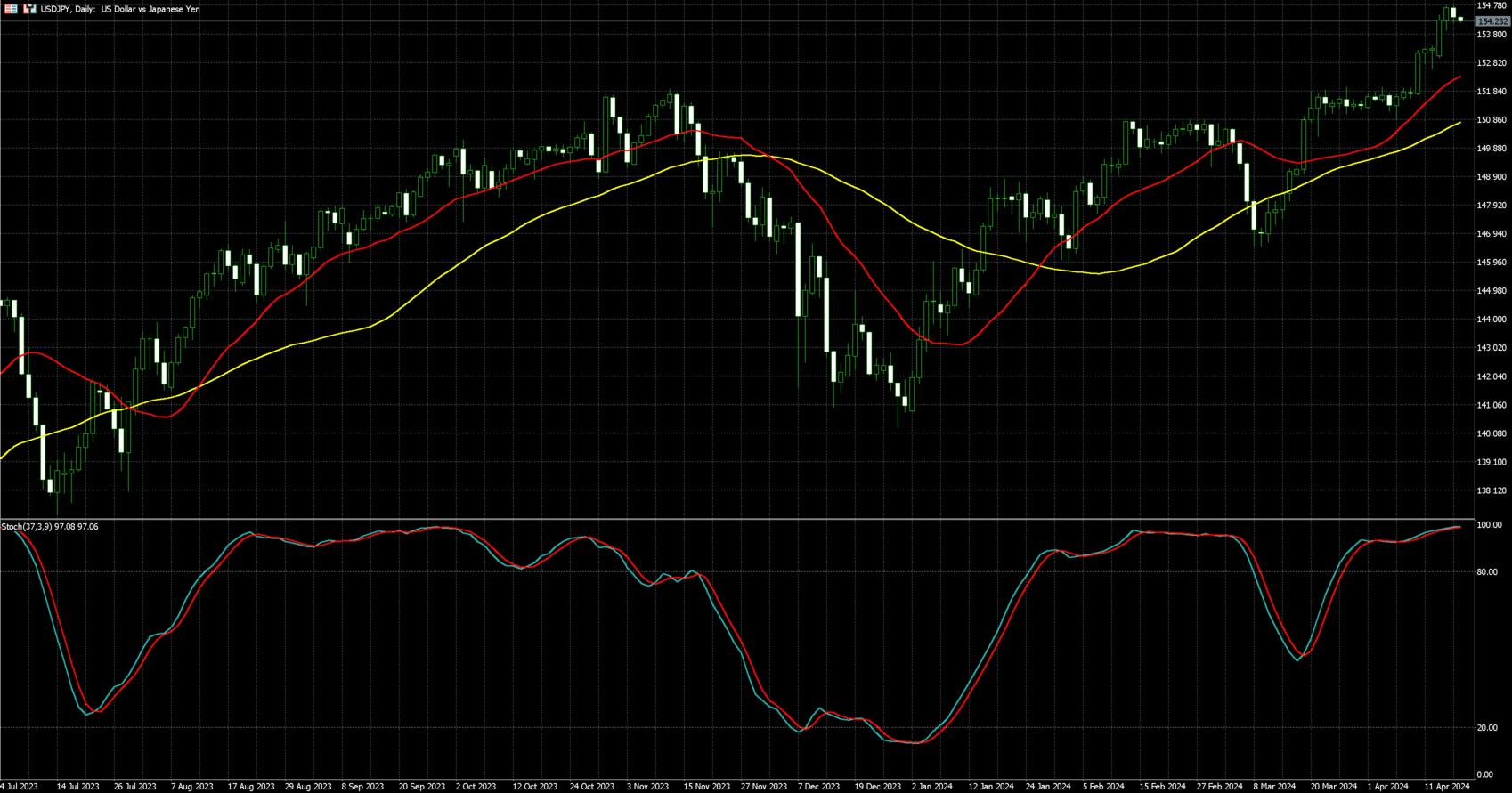
Task: Click the 5 Feb 2024 date label
Action: click(x=1103, y=787)
